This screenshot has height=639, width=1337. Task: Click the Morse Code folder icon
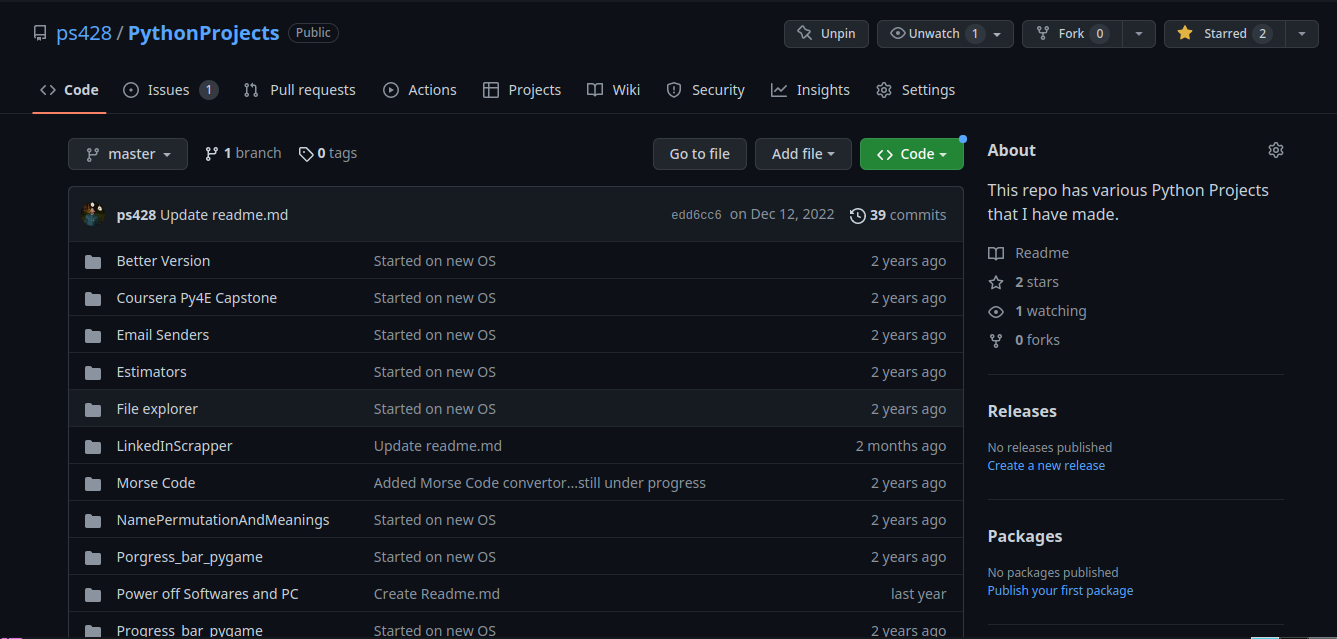coord(93,483)
